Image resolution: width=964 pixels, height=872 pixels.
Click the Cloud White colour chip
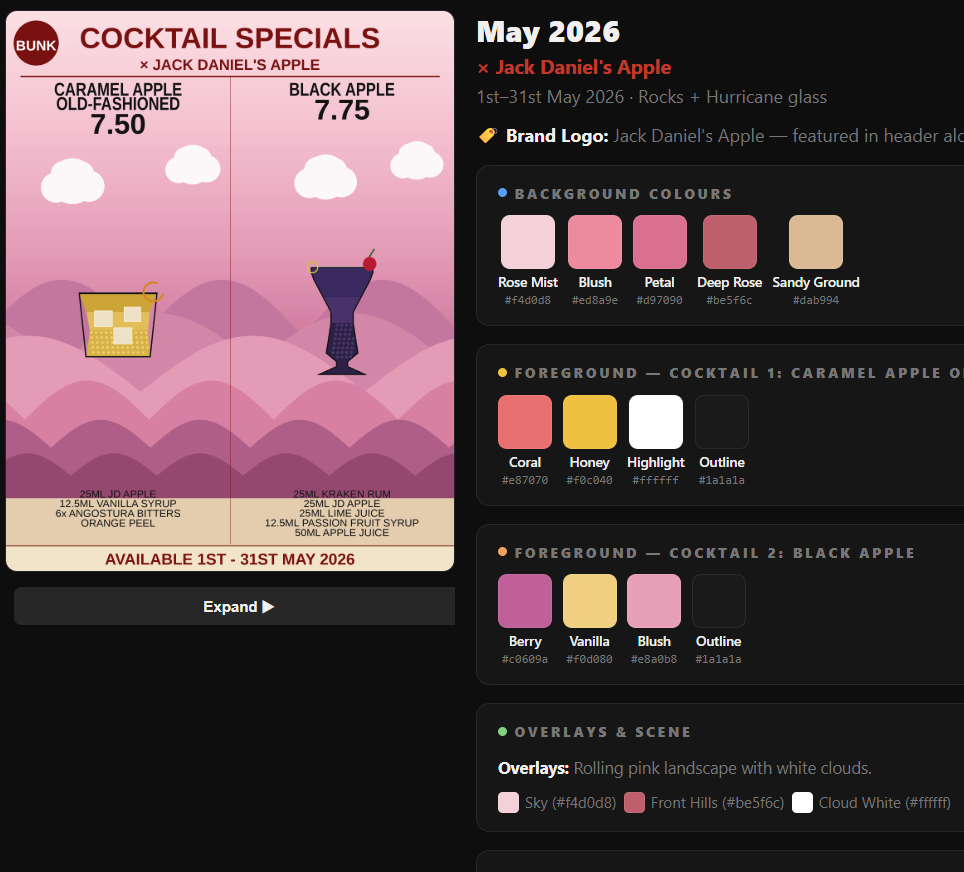(x=802, y=803)
